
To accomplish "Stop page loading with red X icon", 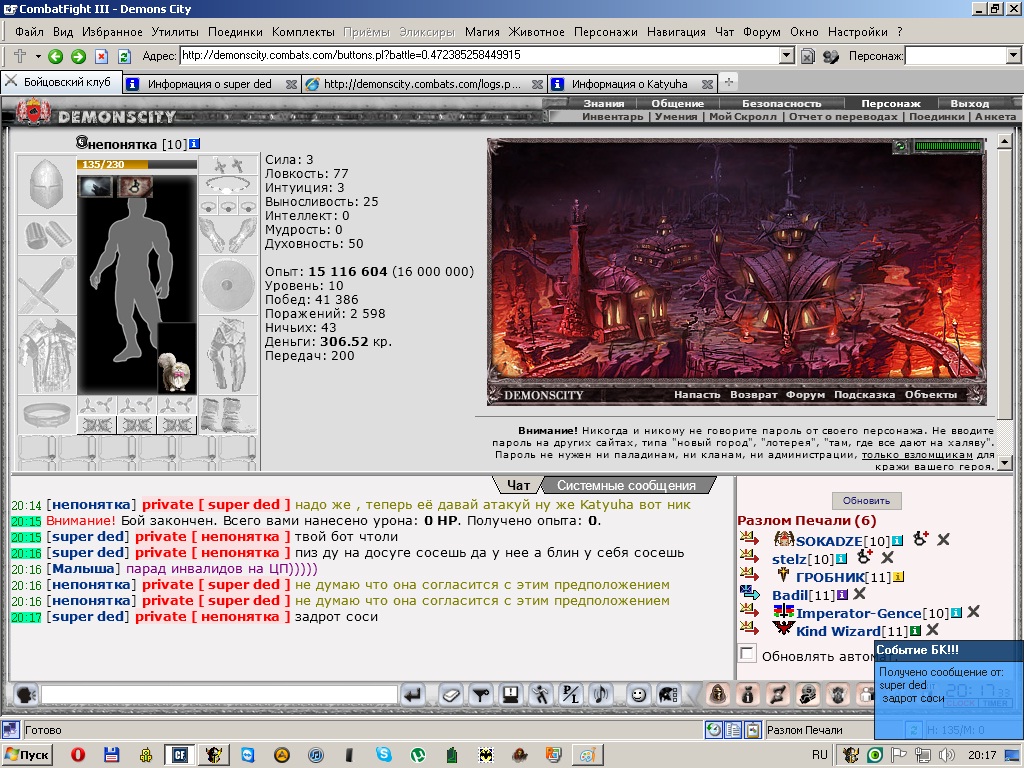I will 101,57.
